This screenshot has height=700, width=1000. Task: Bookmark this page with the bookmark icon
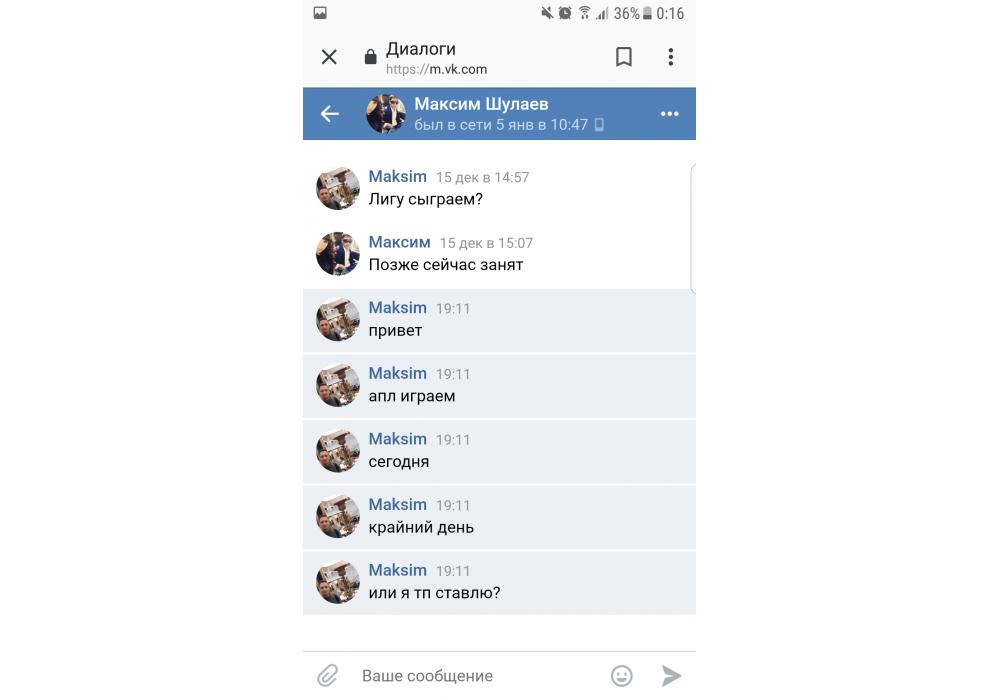pos(624,57)
